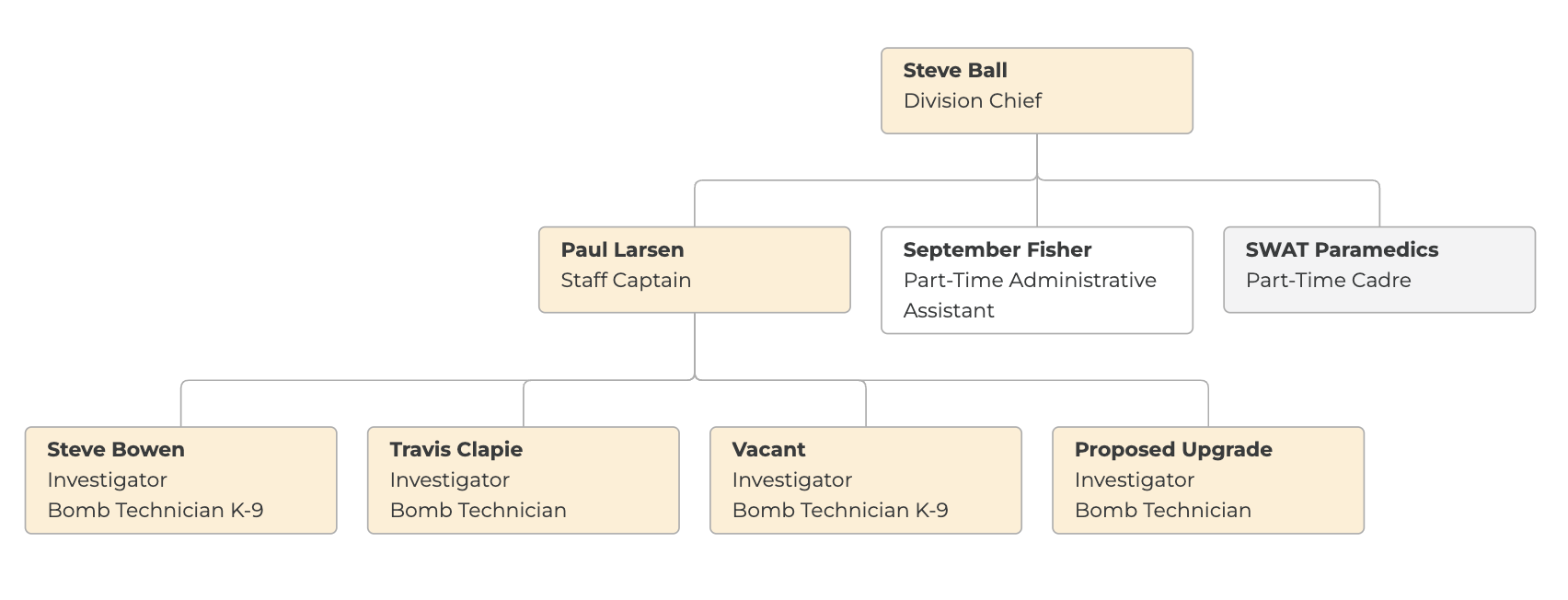Click Investigator under Travis Clapie
1568x600 pixels.
[x=449, y=480]
